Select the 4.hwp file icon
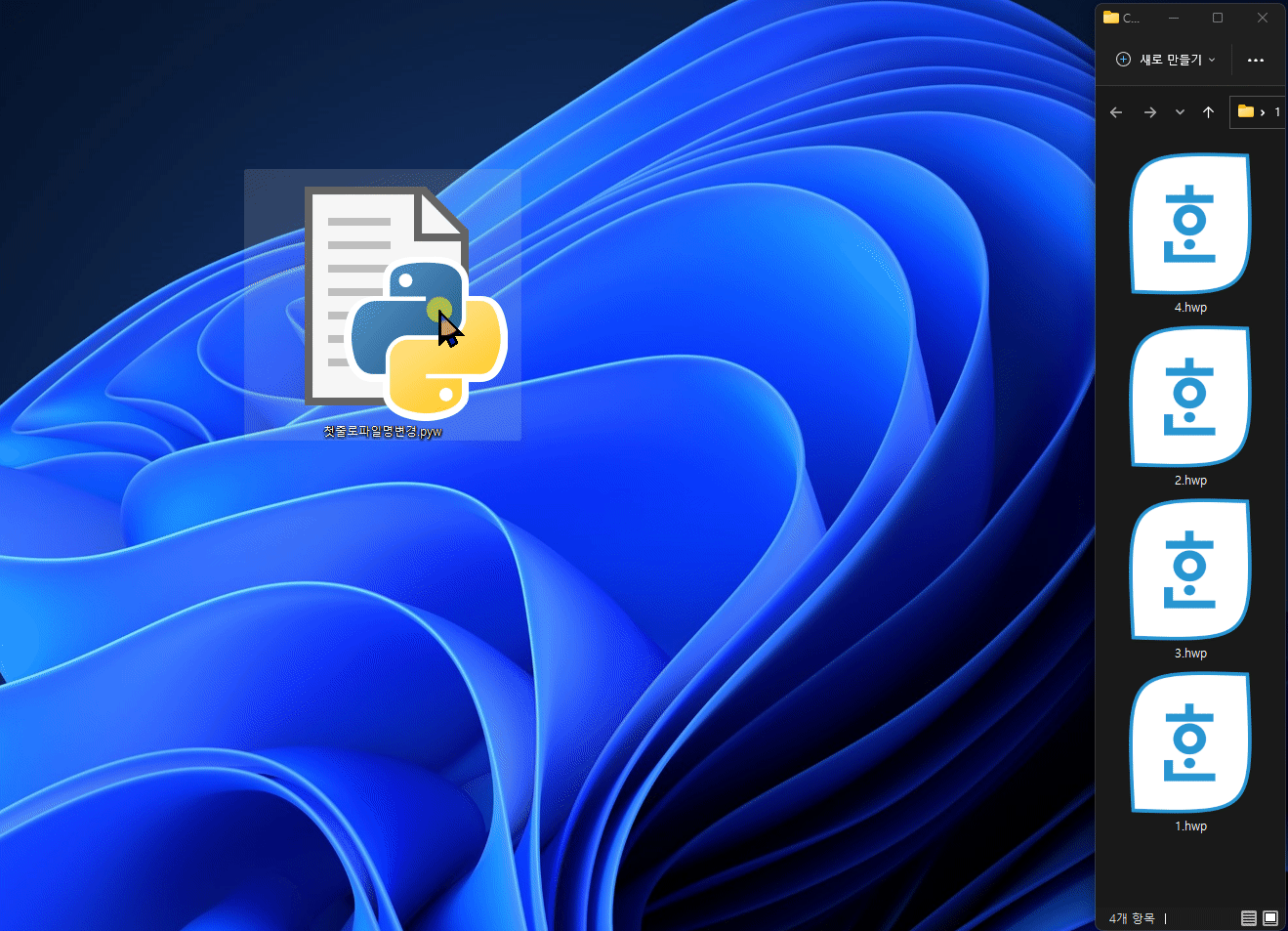This screenshot has width=1288, height=931. coord(1190,224)
